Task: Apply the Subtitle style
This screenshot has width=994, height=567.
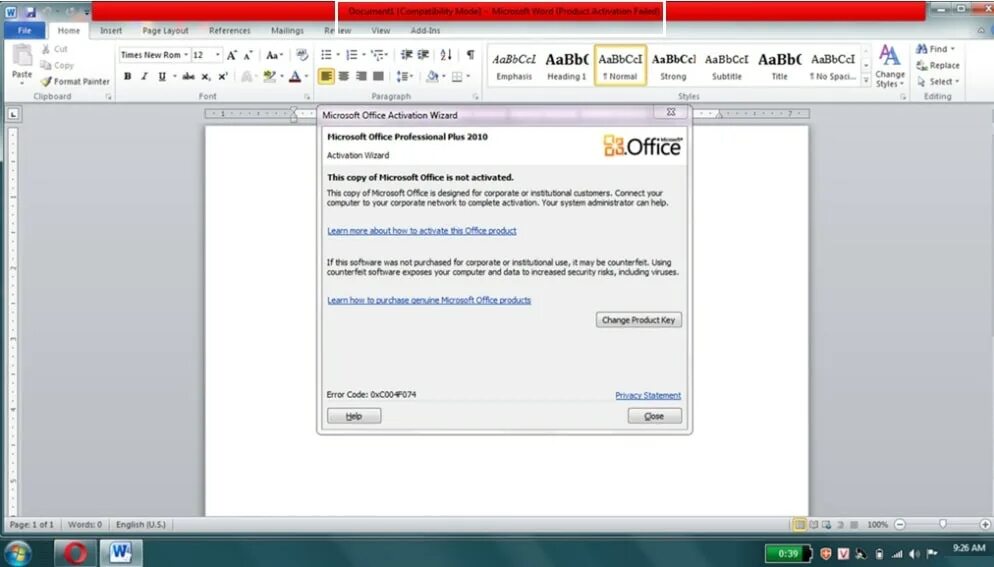Action: 726,65
